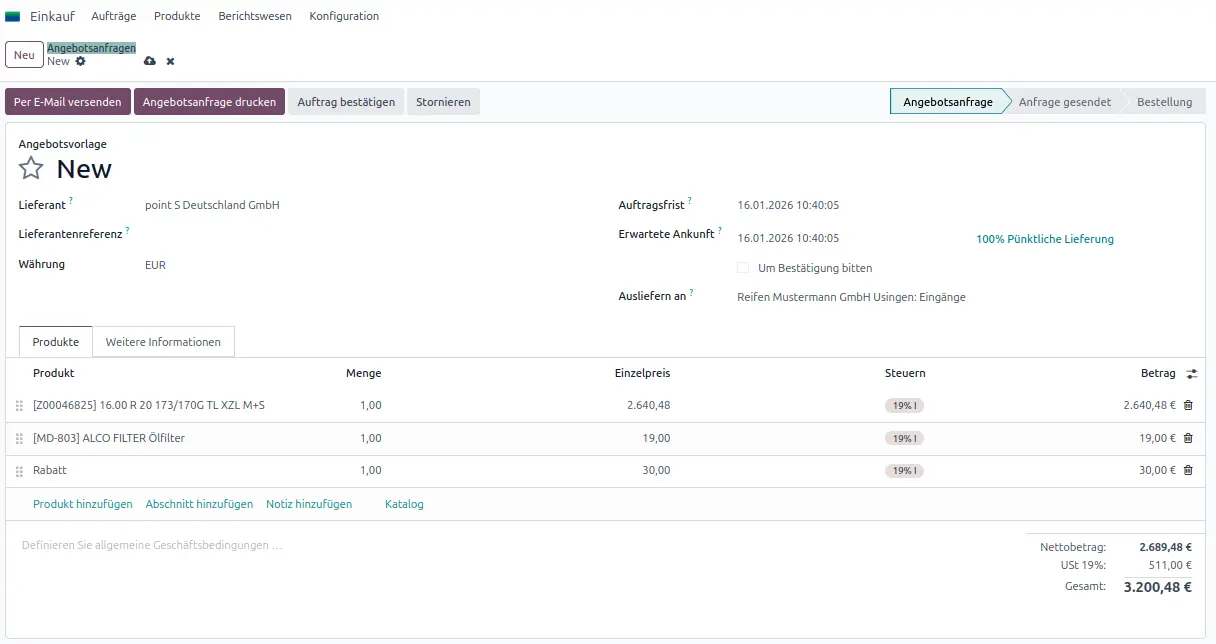Click the favorite star icon beside New
Image resolution: width=1216 pixels, height=644 pixels.
(31, 168)
